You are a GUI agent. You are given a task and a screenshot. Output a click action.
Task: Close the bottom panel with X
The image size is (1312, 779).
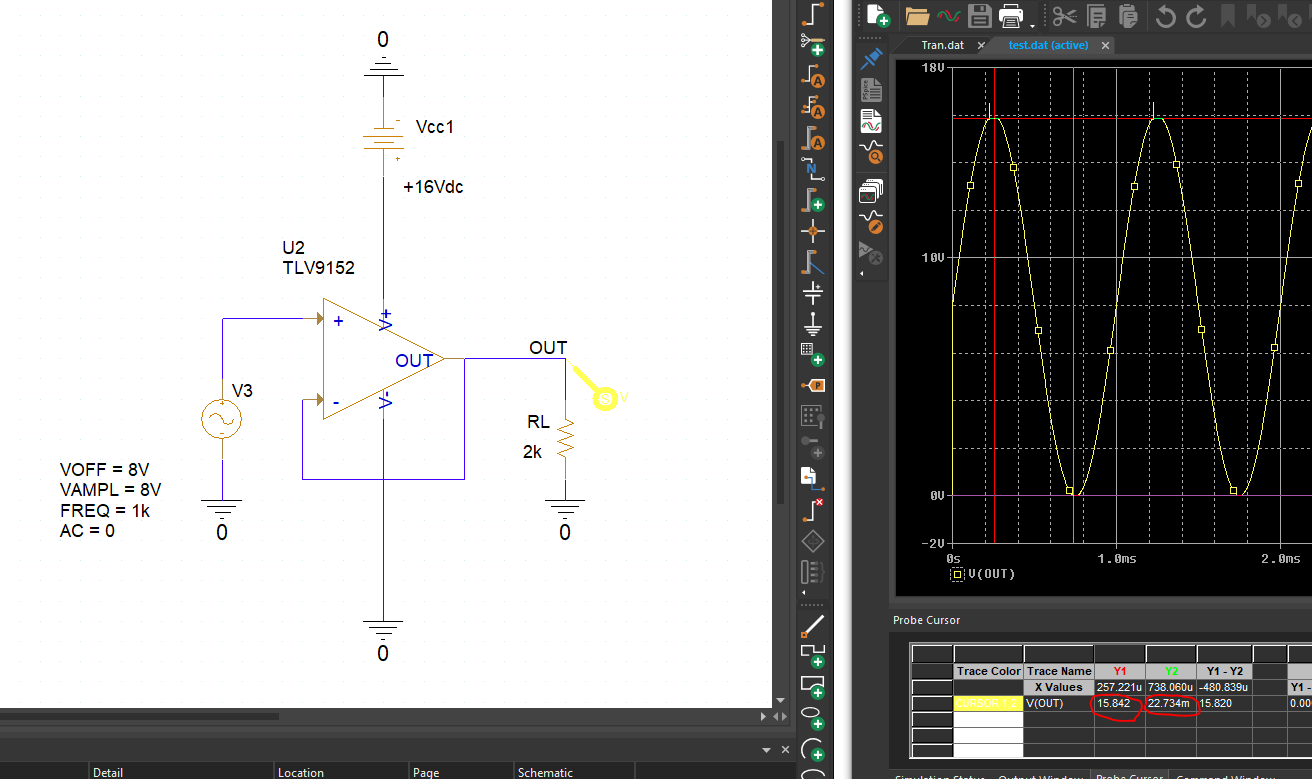[783, 749]
